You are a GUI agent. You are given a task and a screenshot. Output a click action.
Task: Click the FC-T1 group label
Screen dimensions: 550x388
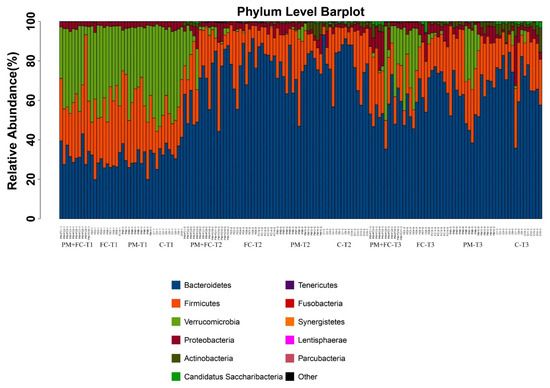pos(109,245)
